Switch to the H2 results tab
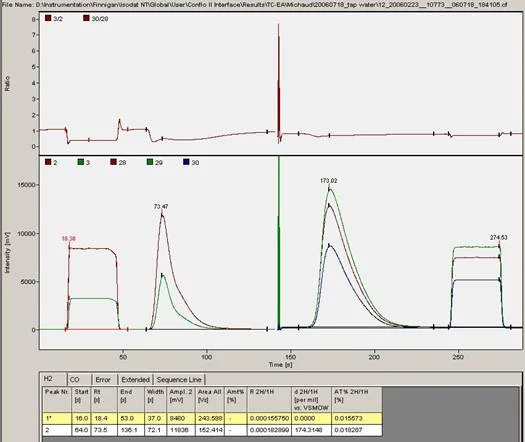 [x=54, y=379]
